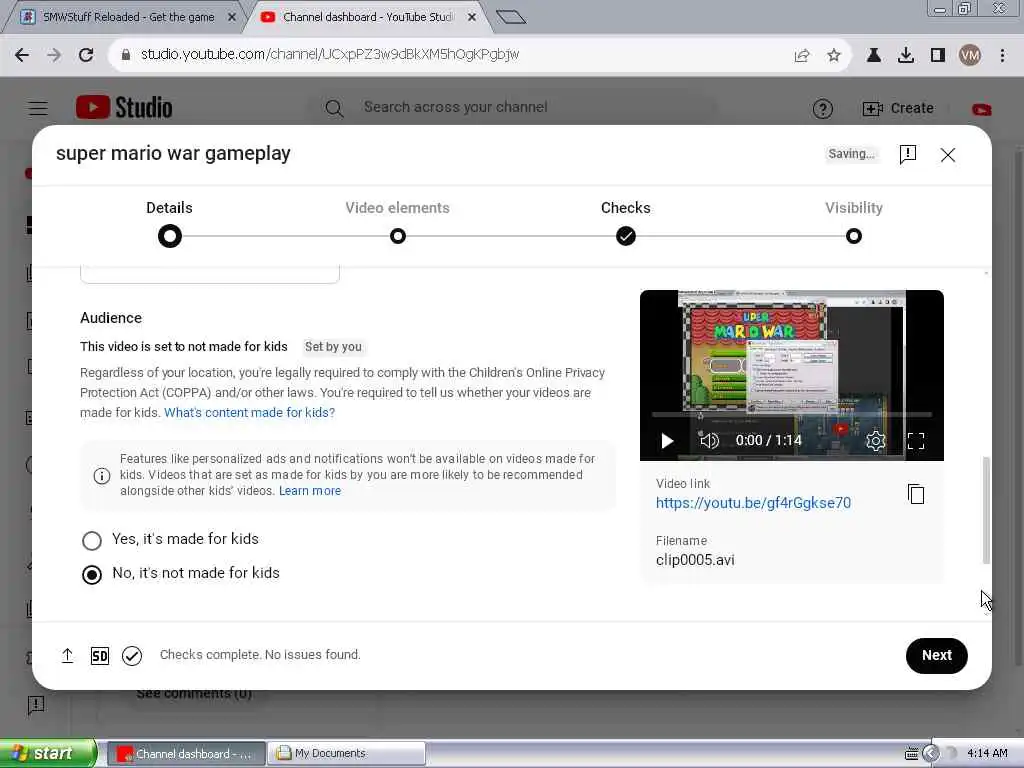Screen dimensions: 1024x768
Task: Click the clip0005.avi filename text
Action: coord(695,560)
